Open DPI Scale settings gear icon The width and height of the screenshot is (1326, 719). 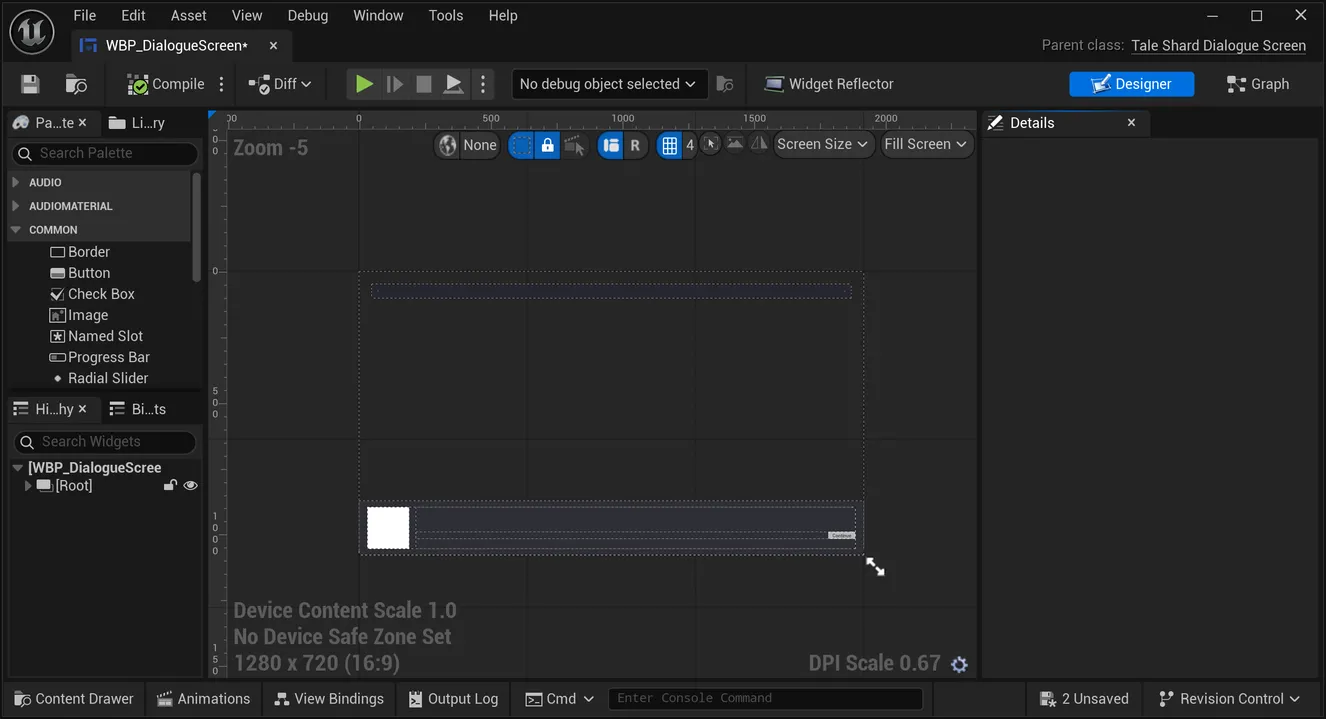click(x=959, y=664)
